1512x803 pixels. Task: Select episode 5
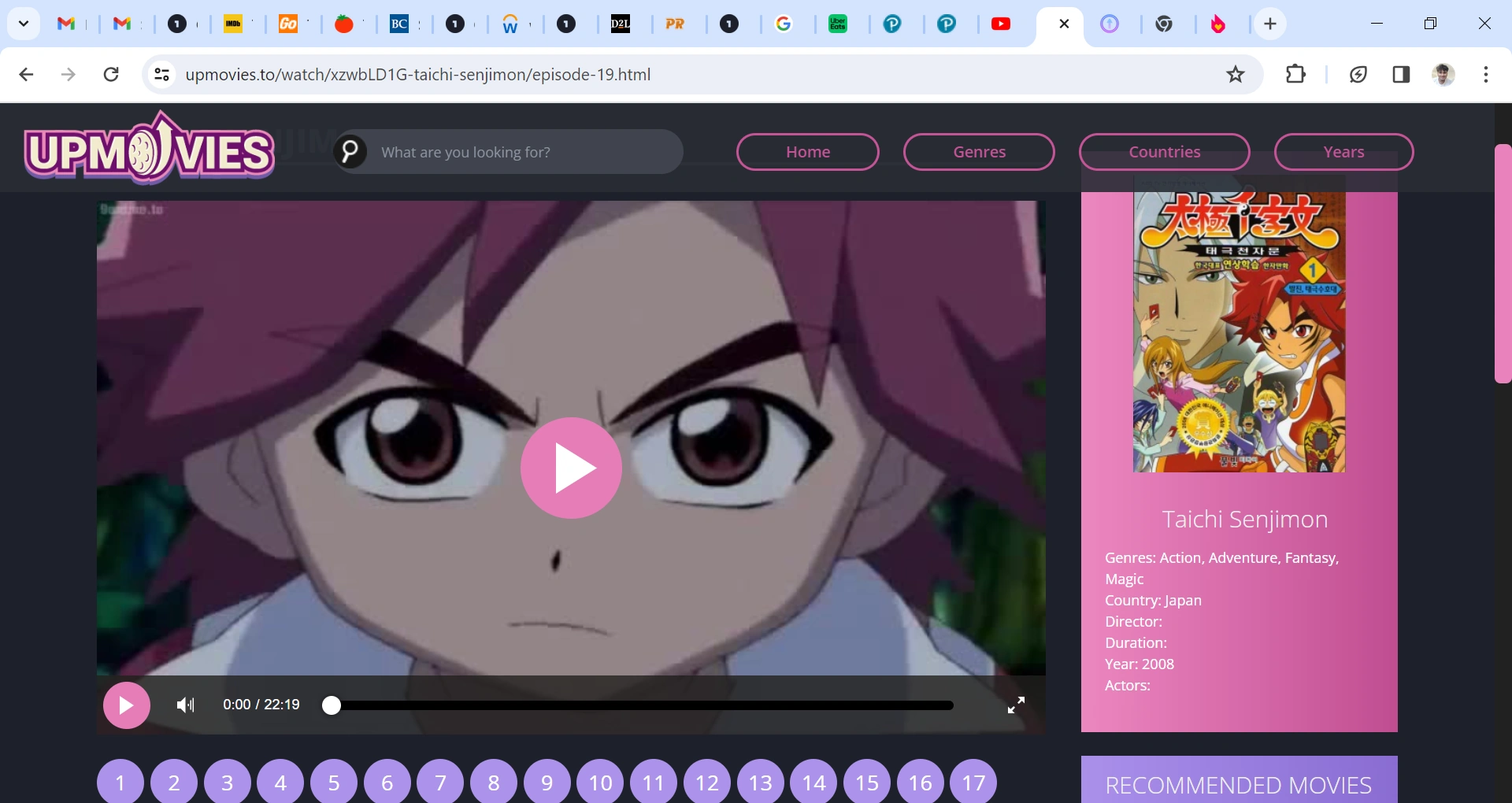pyautogui.click(x=334, y=783)
